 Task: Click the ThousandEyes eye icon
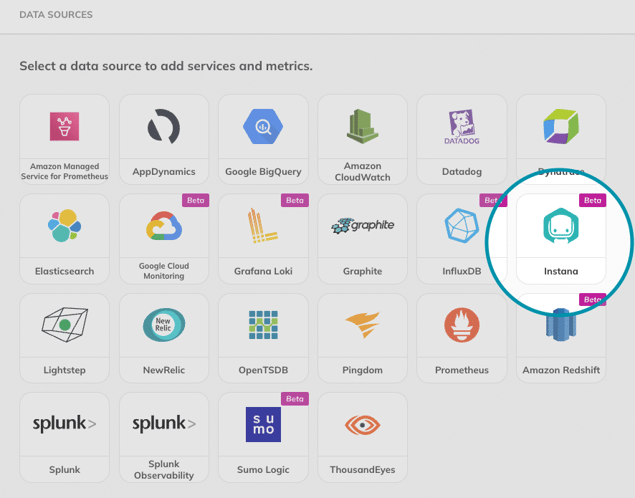pos(362,425)
